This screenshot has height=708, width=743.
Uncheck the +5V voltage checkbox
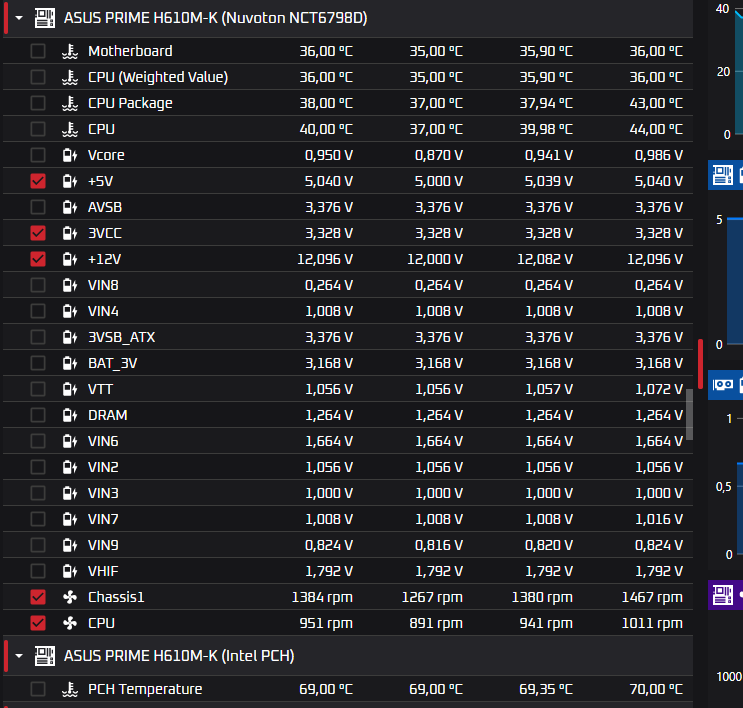38,181
